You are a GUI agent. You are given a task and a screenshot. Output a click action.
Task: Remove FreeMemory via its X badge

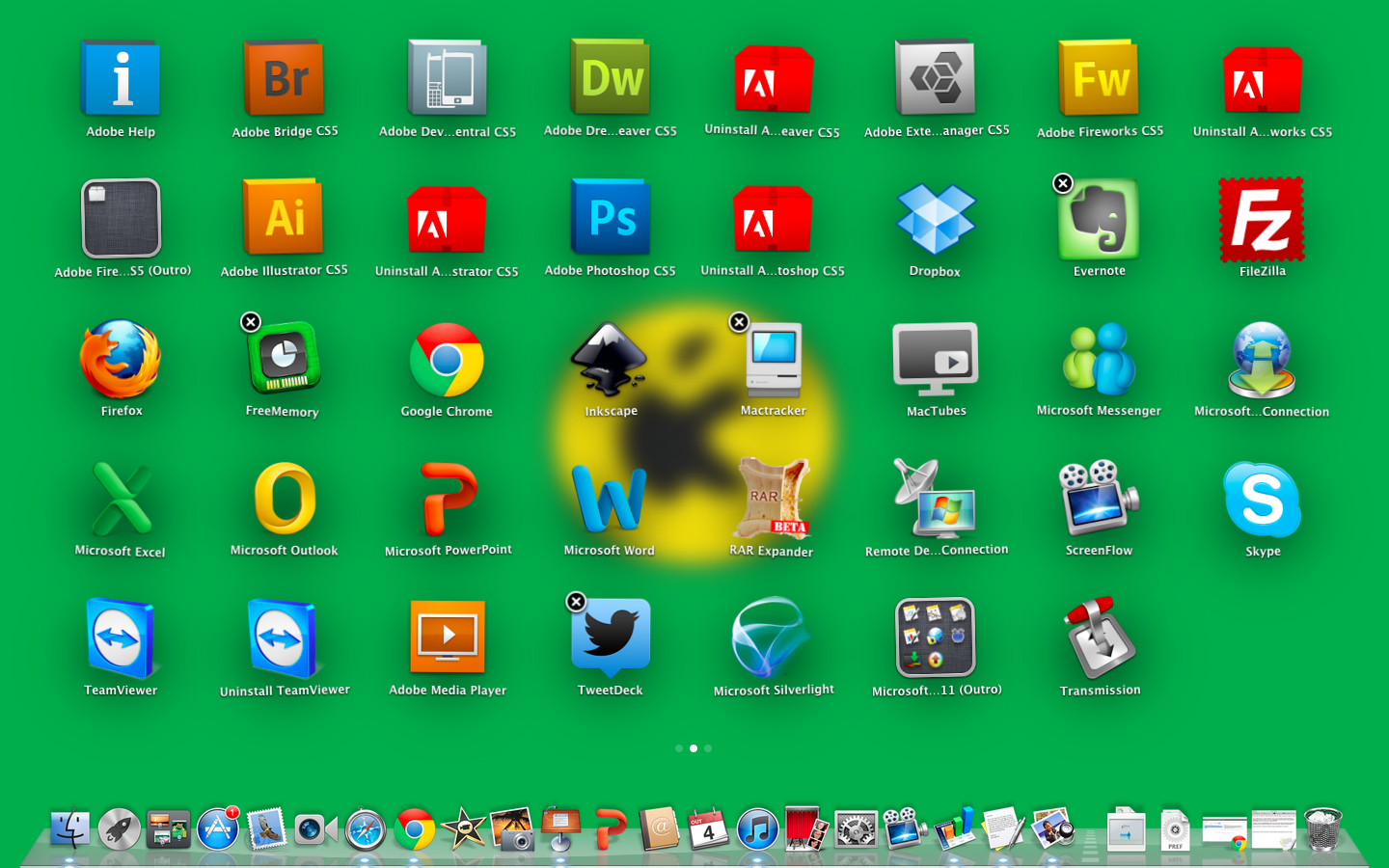[x=251, y=322]
